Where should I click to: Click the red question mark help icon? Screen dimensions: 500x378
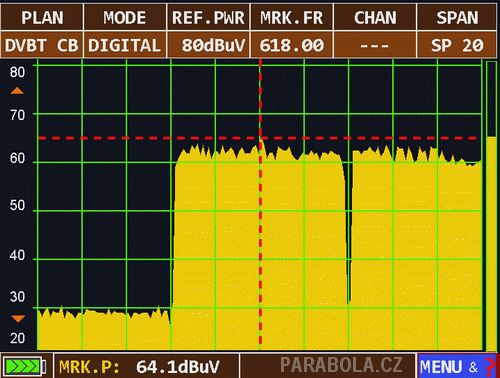coord(490,366)
